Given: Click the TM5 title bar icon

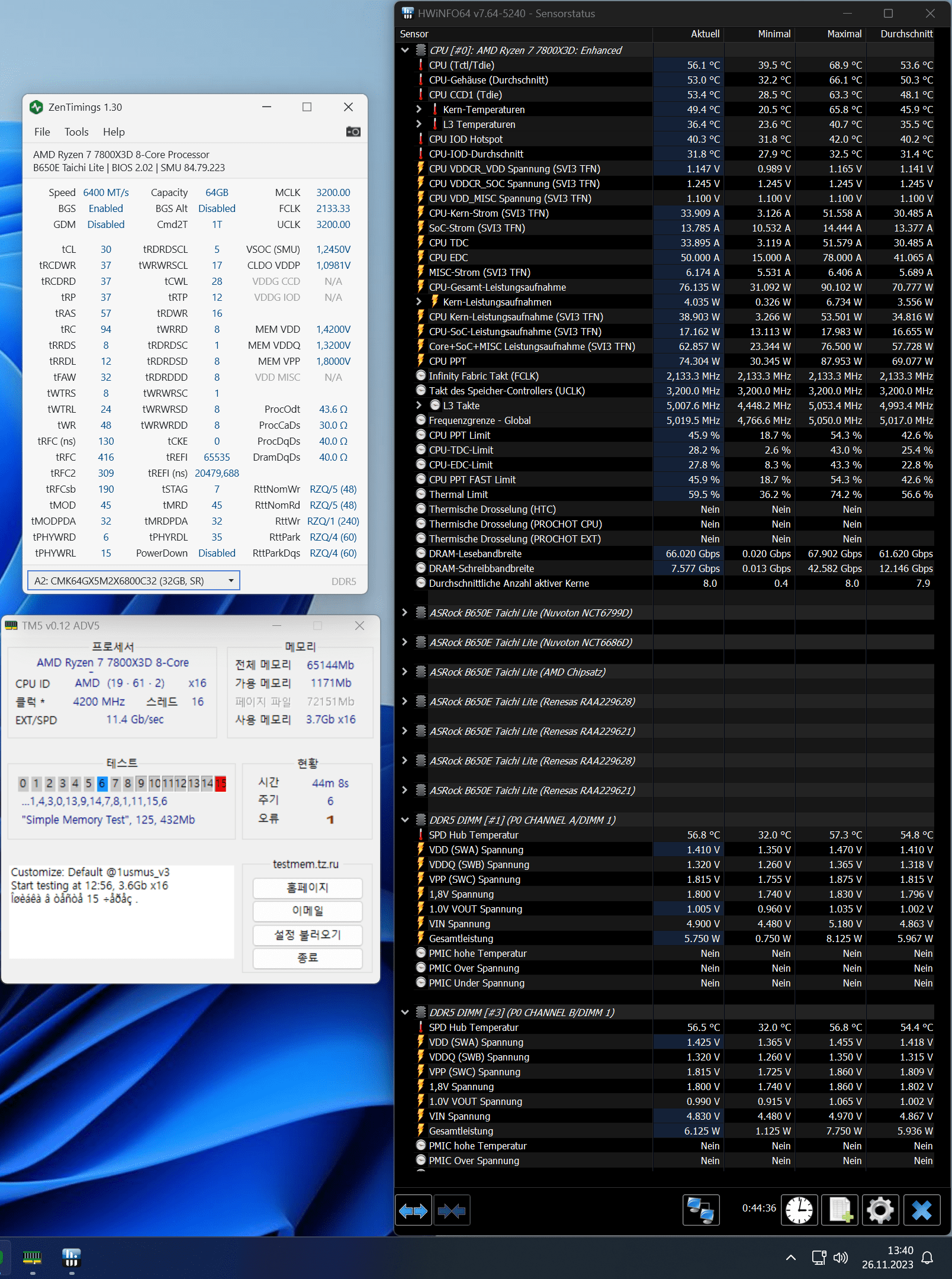Looking at the screenshot, I should [11, 625].
